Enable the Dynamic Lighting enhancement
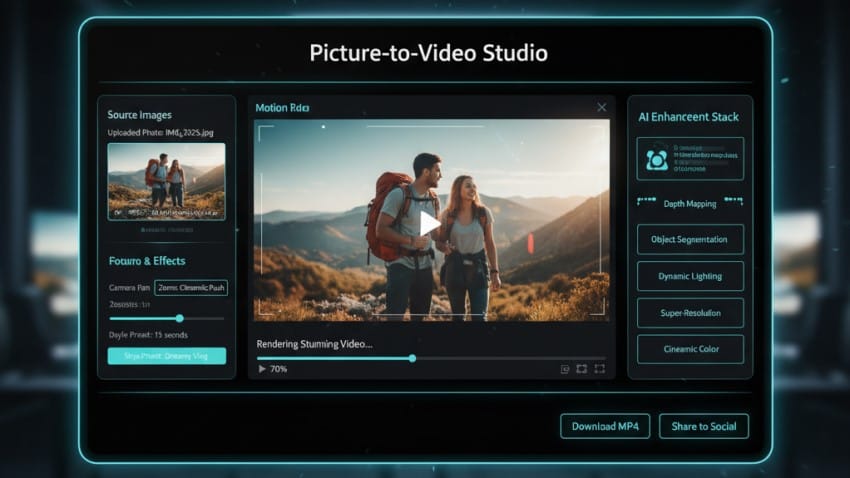This screenshot has height=478, width=850. tap(690, 276)
